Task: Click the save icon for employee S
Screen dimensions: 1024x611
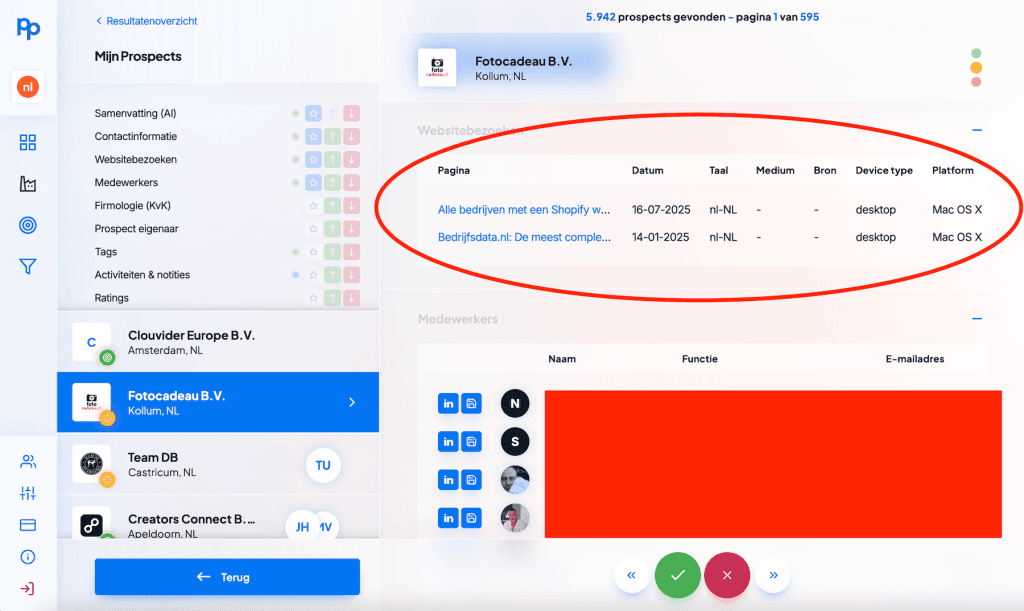Action: 471,441
